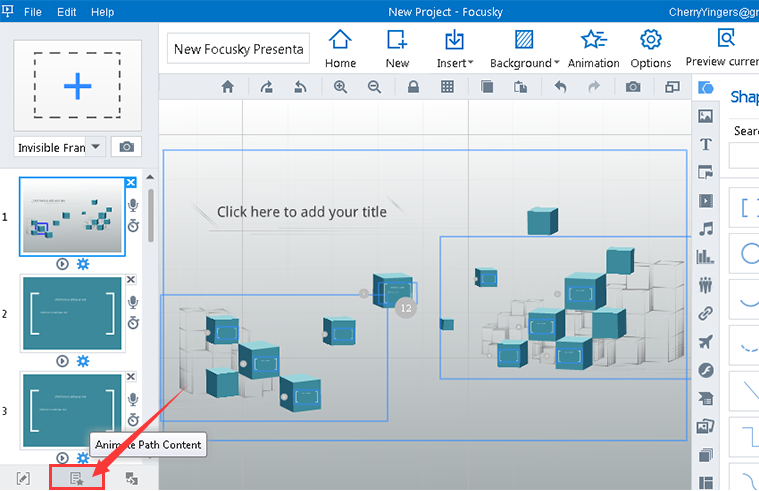This screenshot has height=491, width=759.
Task: Select frame 2 thumbnail
Action: (x=72, y=313)
